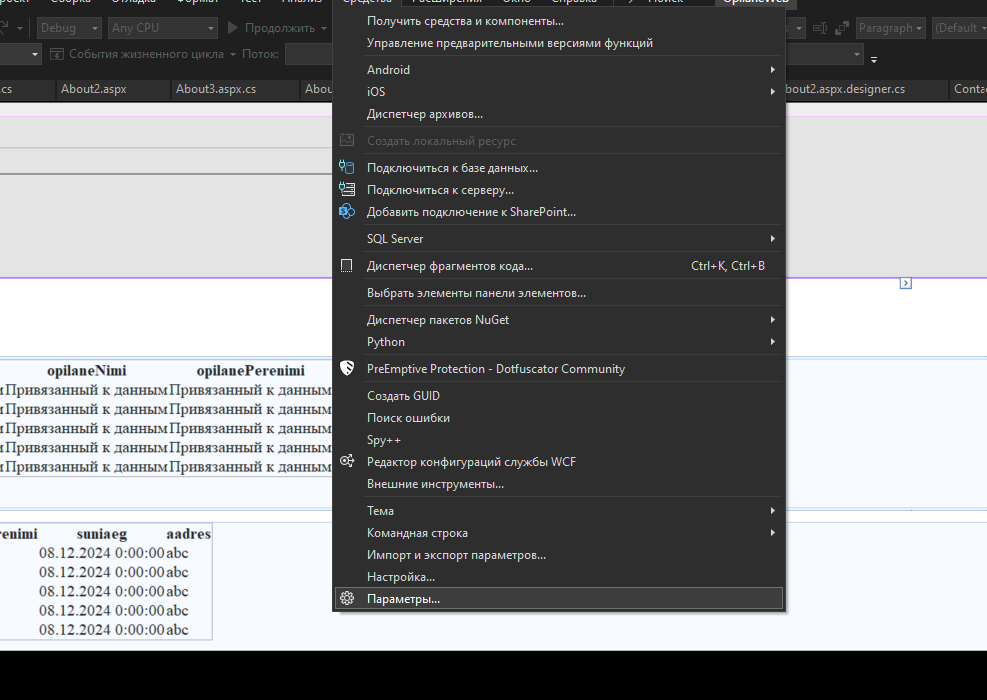Click the connect to database icon
This screenshot has width=987, height=700.
tap(347, 167)
